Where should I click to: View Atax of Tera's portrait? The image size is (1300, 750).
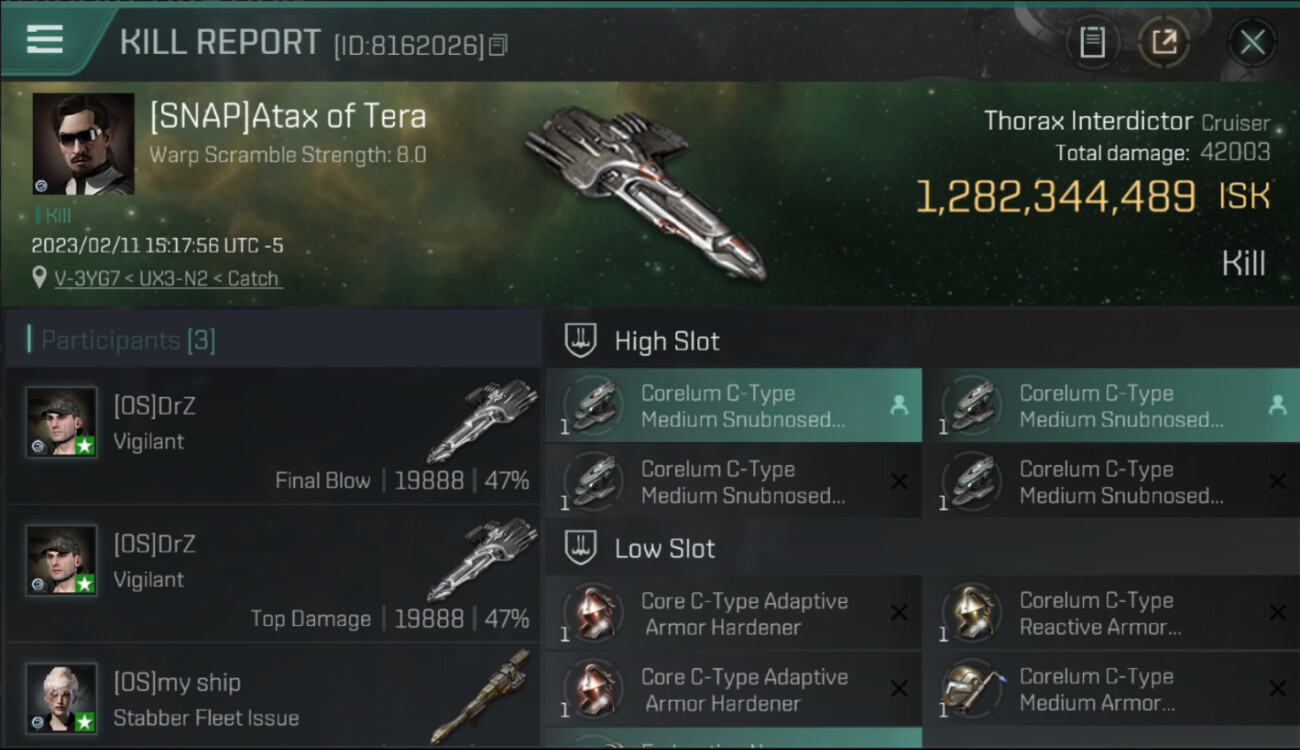point(83,144)
